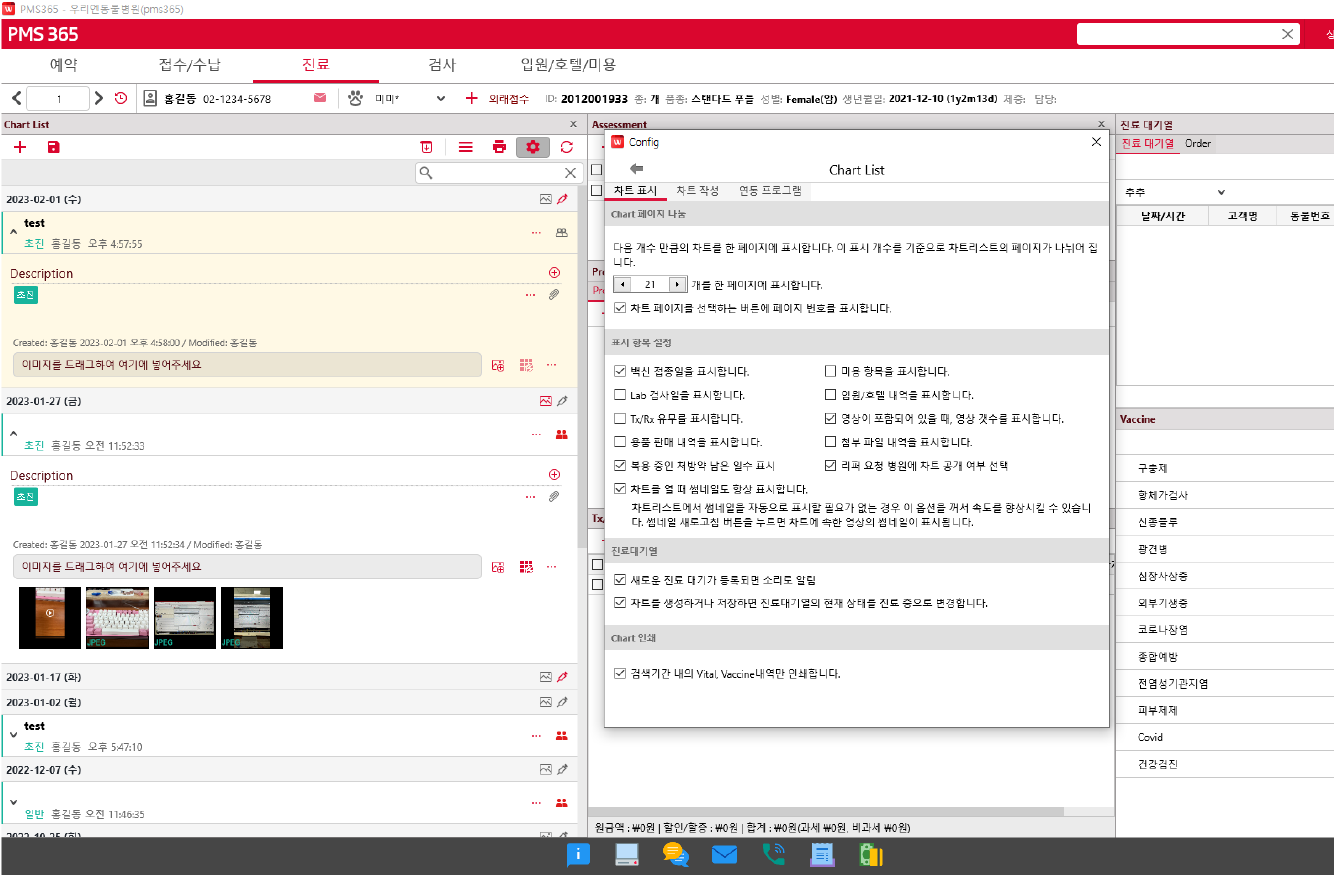Open the phone call icon in the bottom taskbar
The width and height of the screenshot is (1334, 875).
tap(773, 854)
